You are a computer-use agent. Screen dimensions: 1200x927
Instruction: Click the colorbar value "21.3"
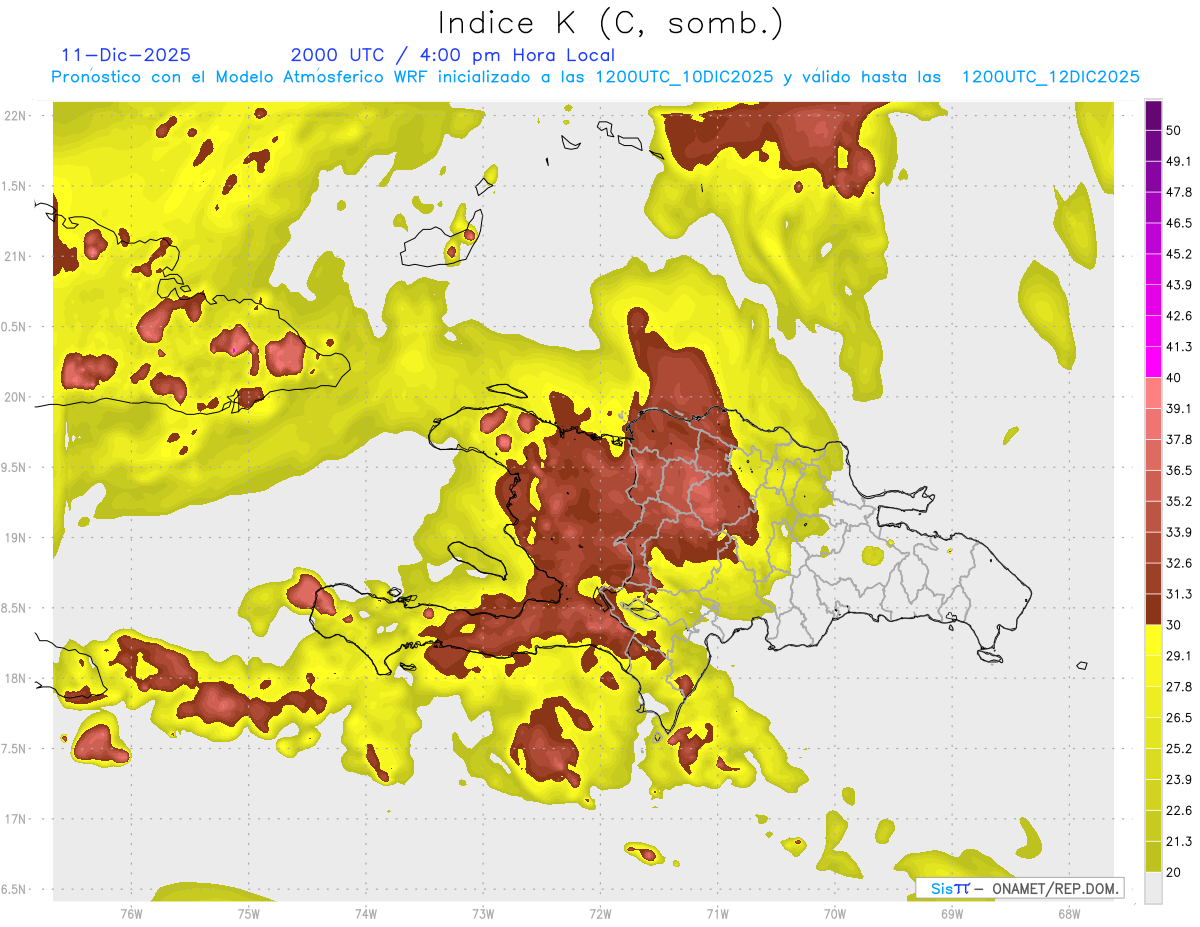pyautogui.click(x=1179, y=842)
